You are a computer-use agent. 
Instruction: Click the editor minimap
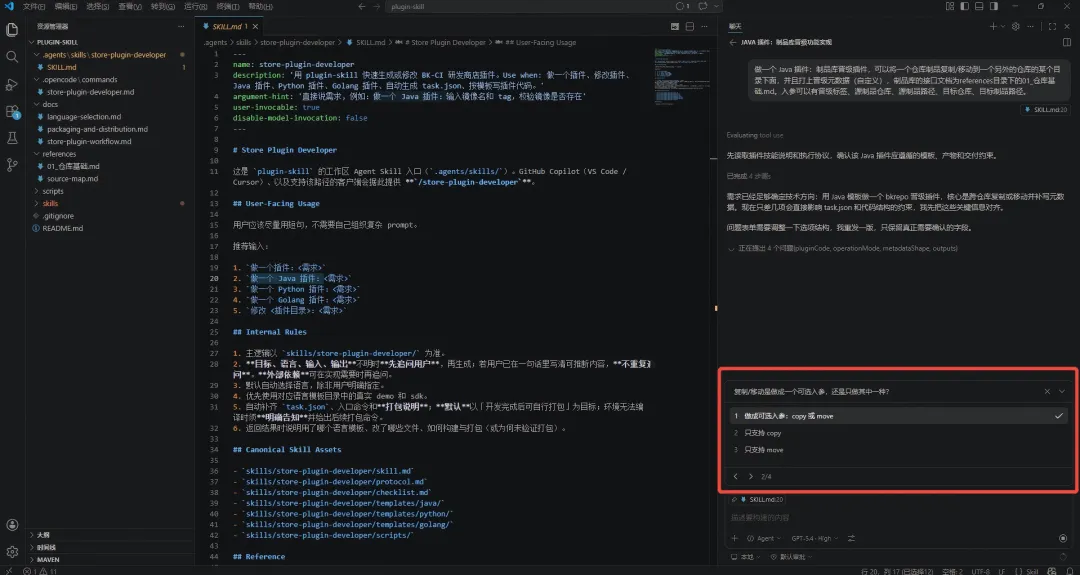[x=682, y=76]
